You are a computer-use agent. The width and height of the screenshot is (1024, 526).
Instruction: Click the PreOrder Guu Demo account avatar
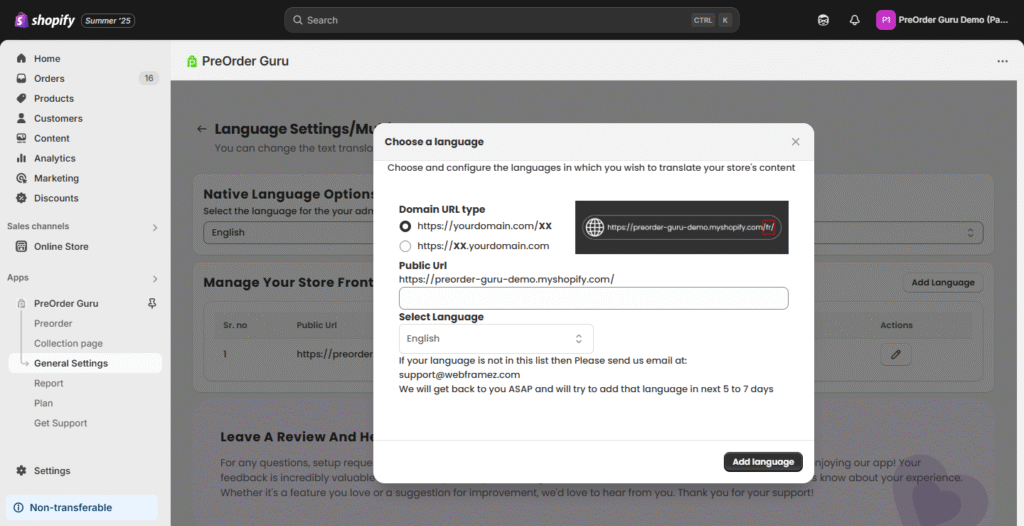(886, 20)
